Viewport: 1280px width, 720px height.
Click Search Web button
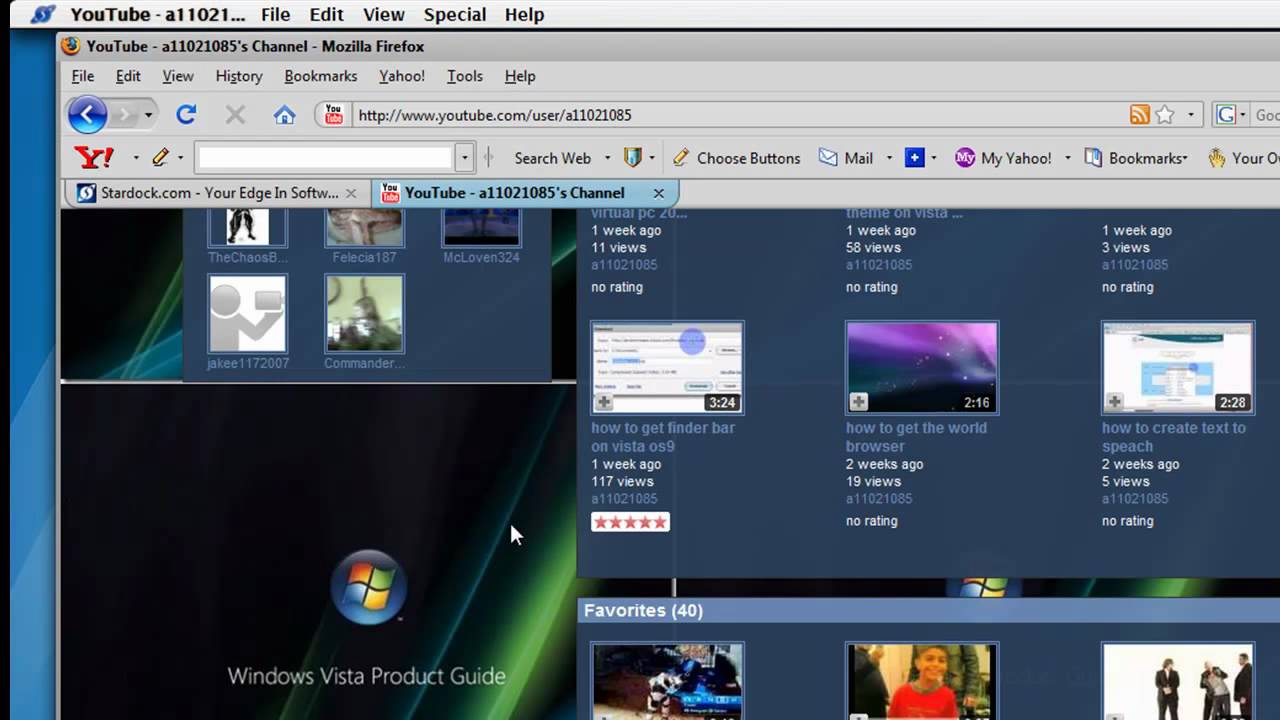(552, 158)
